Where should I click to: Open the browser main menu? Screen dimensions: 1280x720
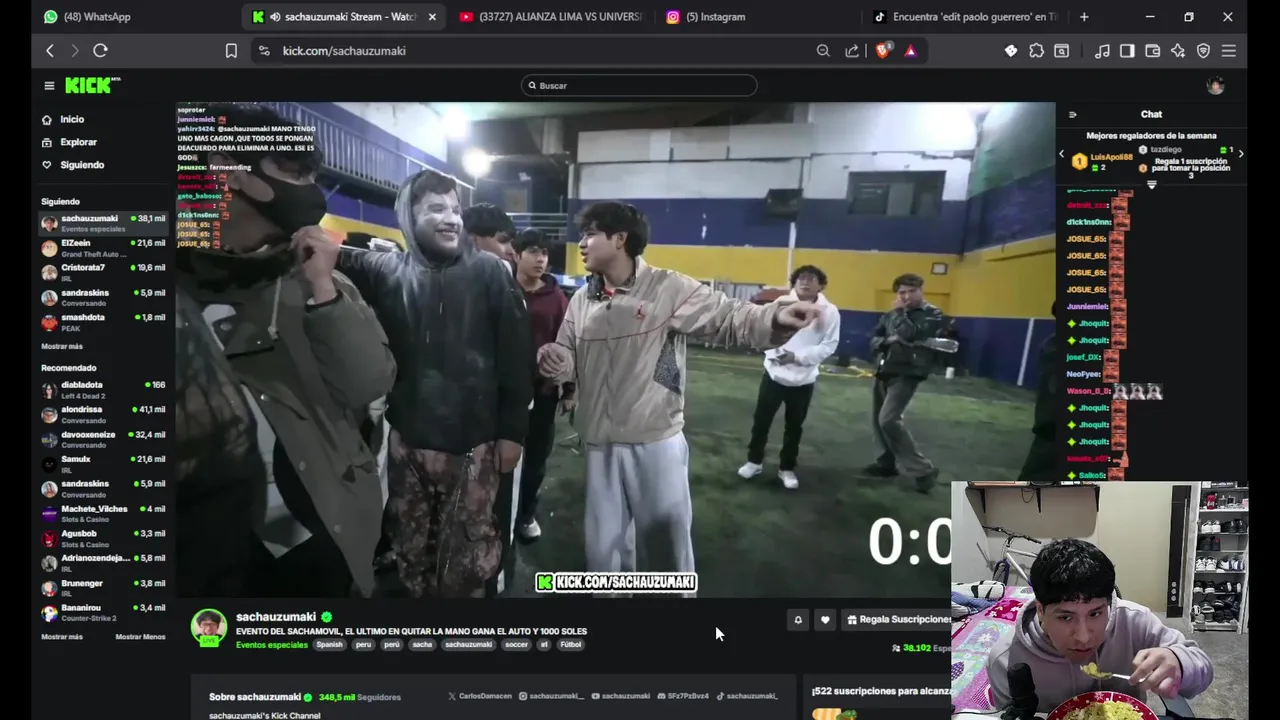pos(1229,51)
